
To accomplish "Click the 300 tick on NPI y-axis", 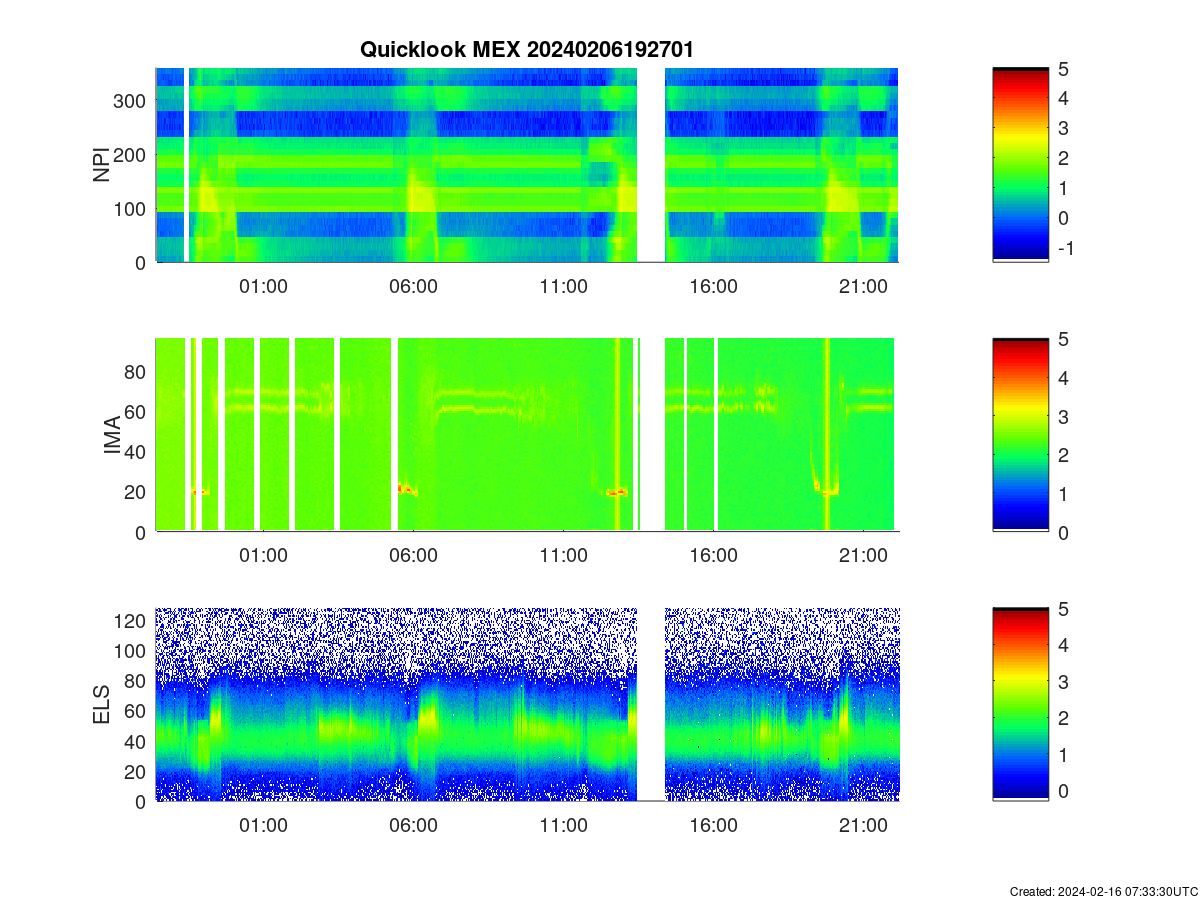I will point(132,101).
